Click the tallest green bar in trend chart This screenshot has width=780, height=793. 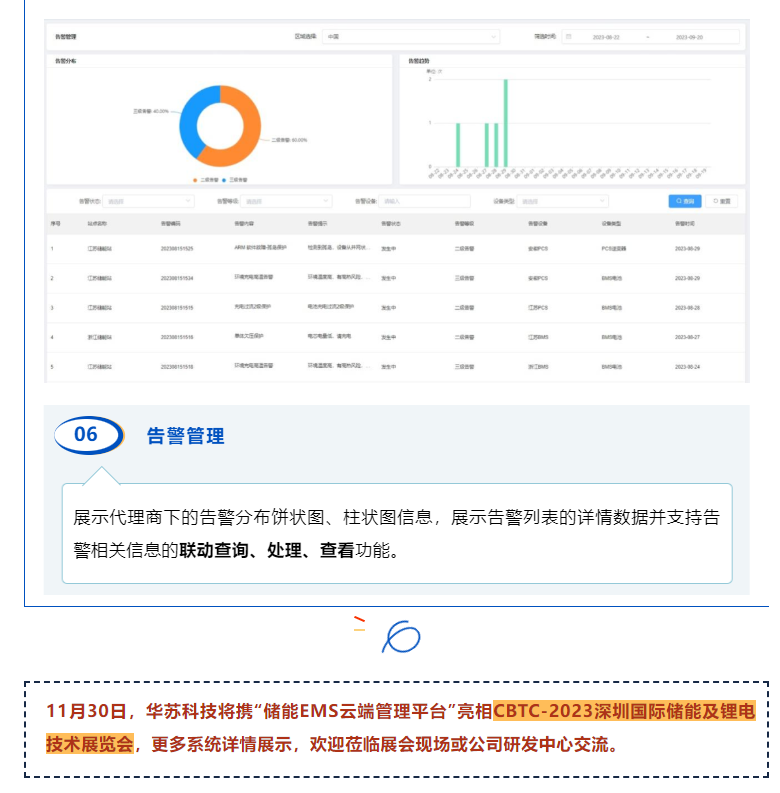[505, 123]
